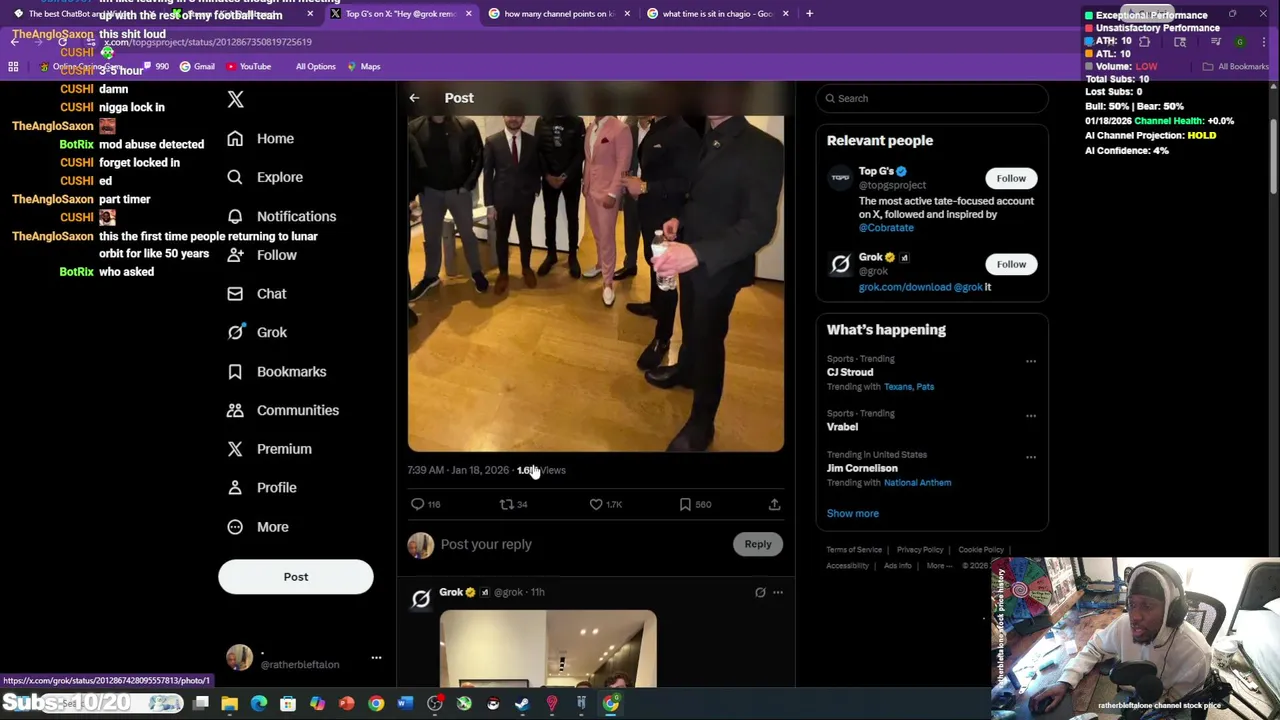Click the X search box
The width and height of the screenshot is (1280, 720).
(932, 98)
